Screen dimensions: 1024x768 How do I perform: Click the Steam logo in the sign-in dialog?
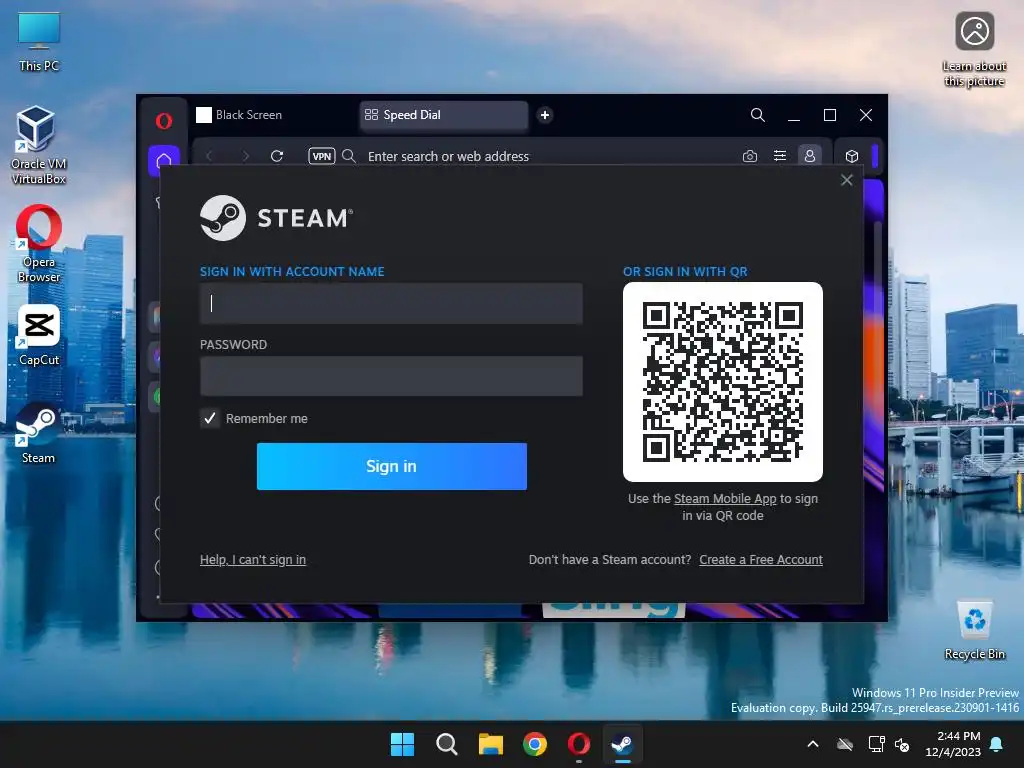(276, 218)
